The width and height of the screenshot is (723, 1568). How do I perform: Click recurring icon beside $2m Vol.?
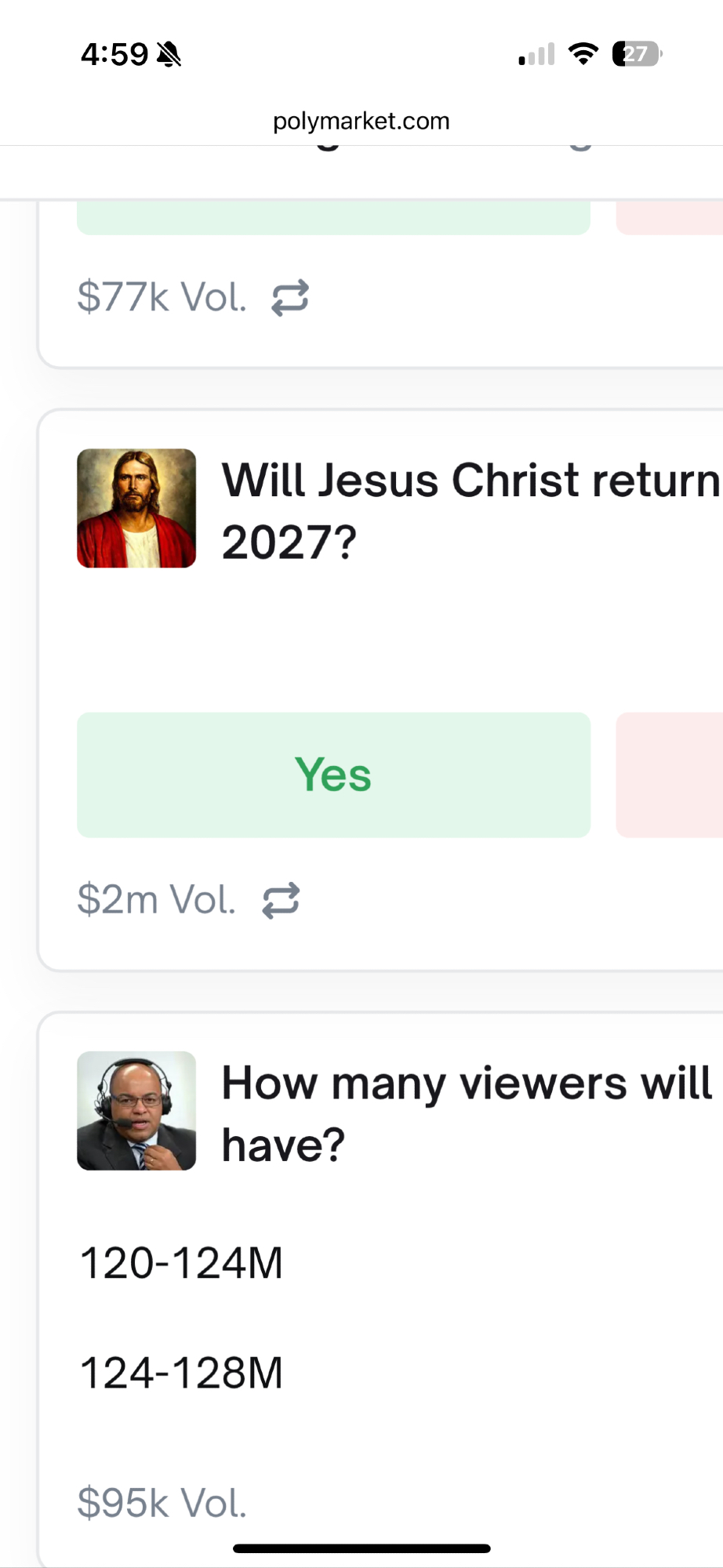(281, 900)
